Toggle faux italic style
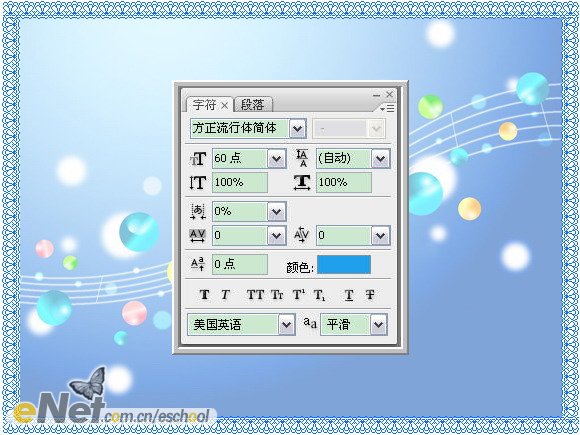Image resolution: width=580 pixels, height=435 pixels. (x=225, y=295)
